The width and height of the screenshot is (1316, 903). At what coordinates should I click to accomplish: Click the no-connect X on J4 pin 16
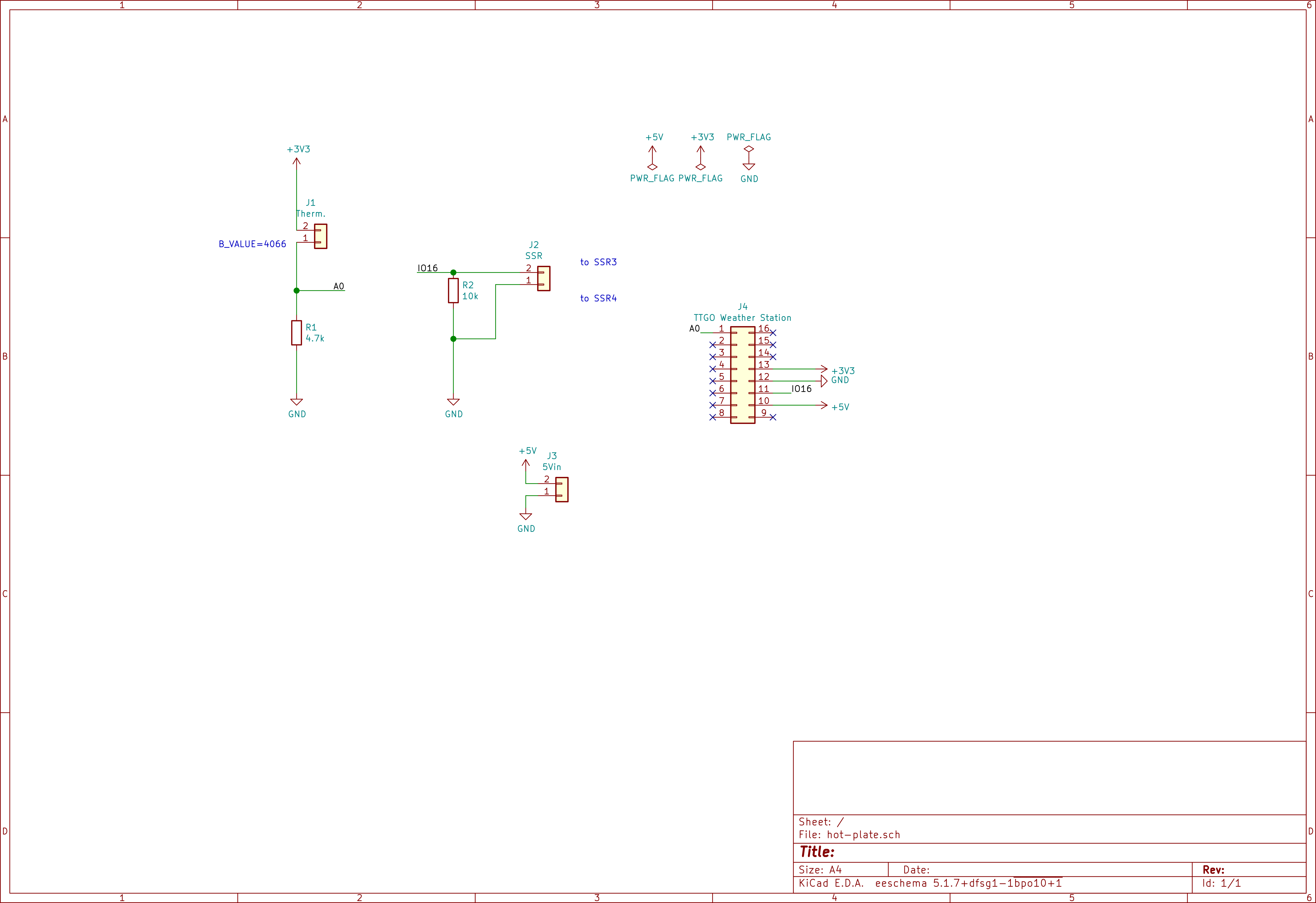773,333
